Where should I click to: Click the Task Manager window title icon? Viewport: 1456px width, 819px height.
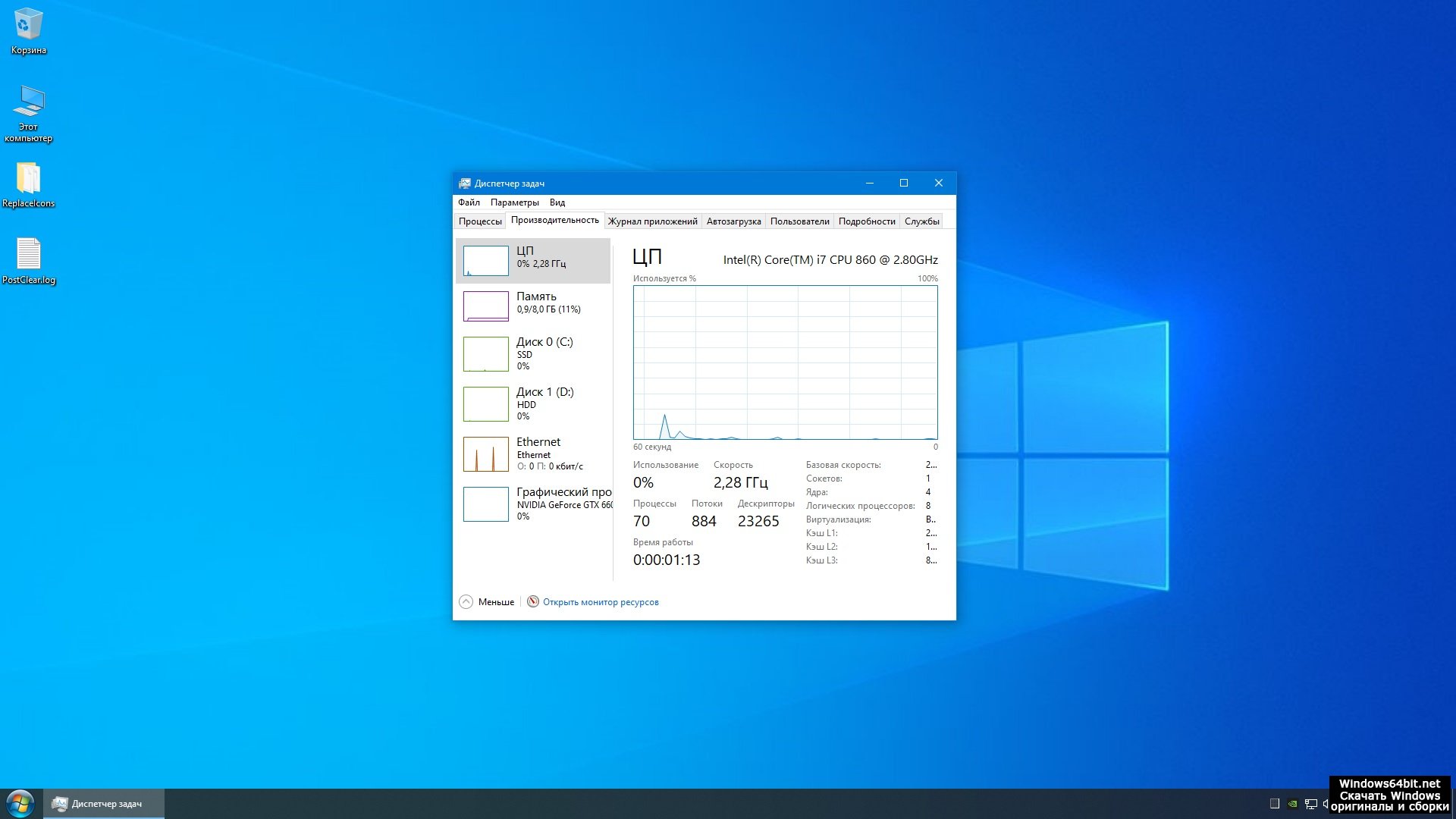[x=464, y=184]
